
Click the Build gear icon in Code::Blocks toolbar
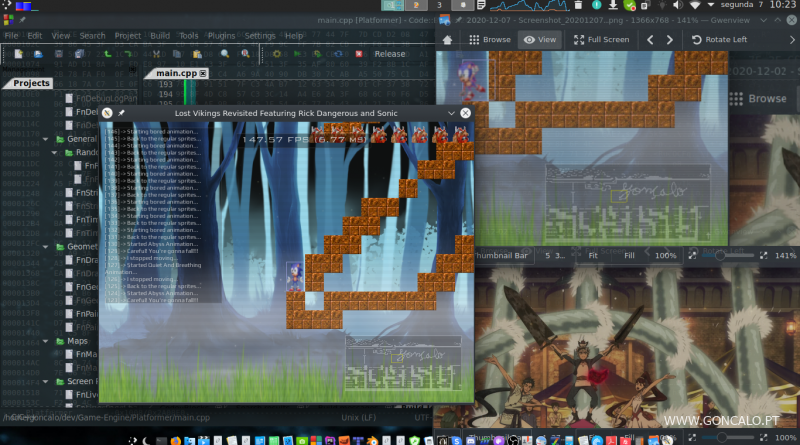tap(277, 54)
